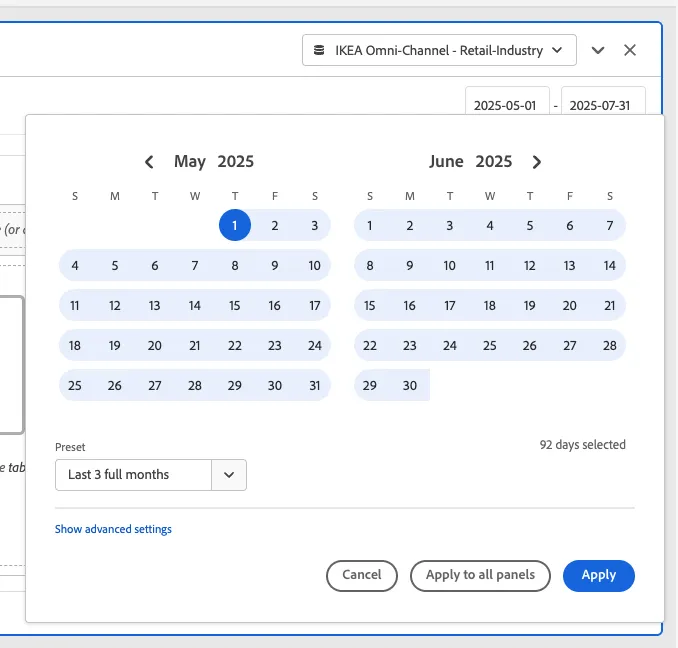678x648 pixels.
Task: Select May 29 in the calendar
Action: coord(235,385)
